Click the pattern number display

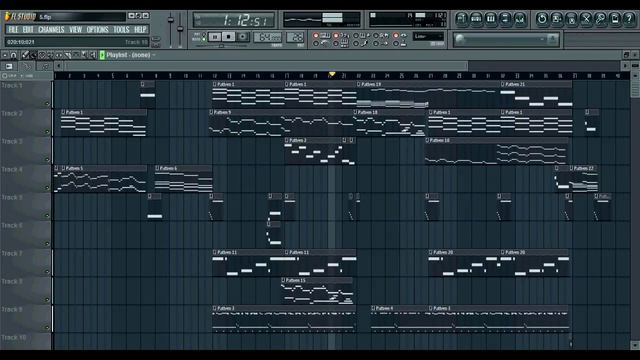(295, 38)
